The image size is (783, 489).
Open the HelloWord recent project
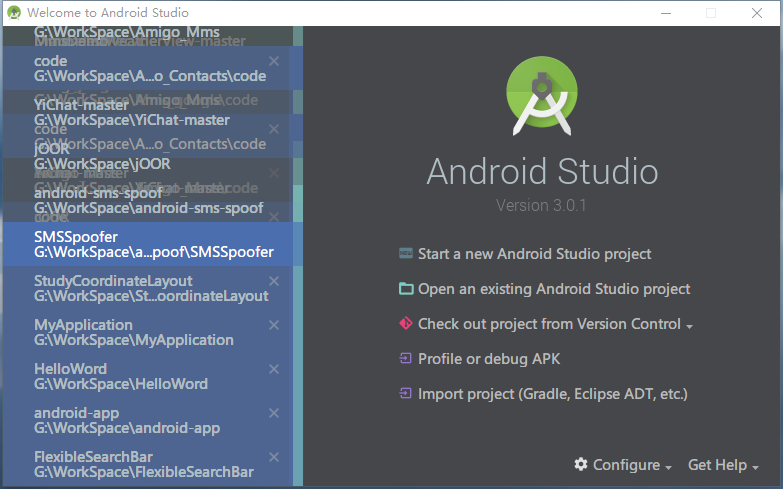[x=148, y=376]
